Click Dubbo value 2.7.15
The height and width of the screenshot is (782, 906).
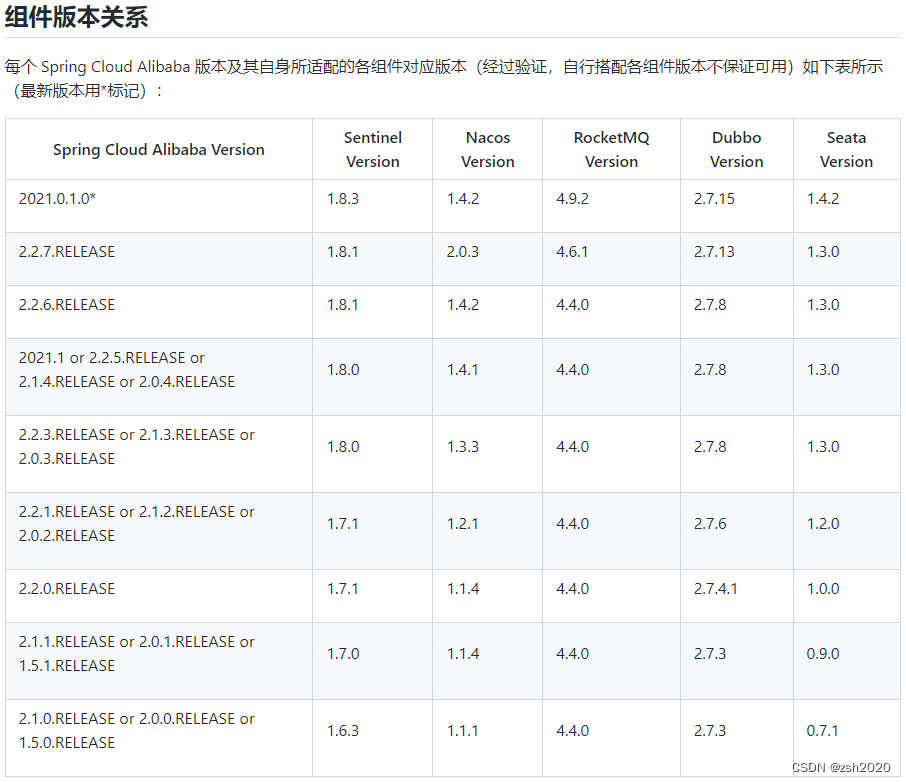pos(714,199)
